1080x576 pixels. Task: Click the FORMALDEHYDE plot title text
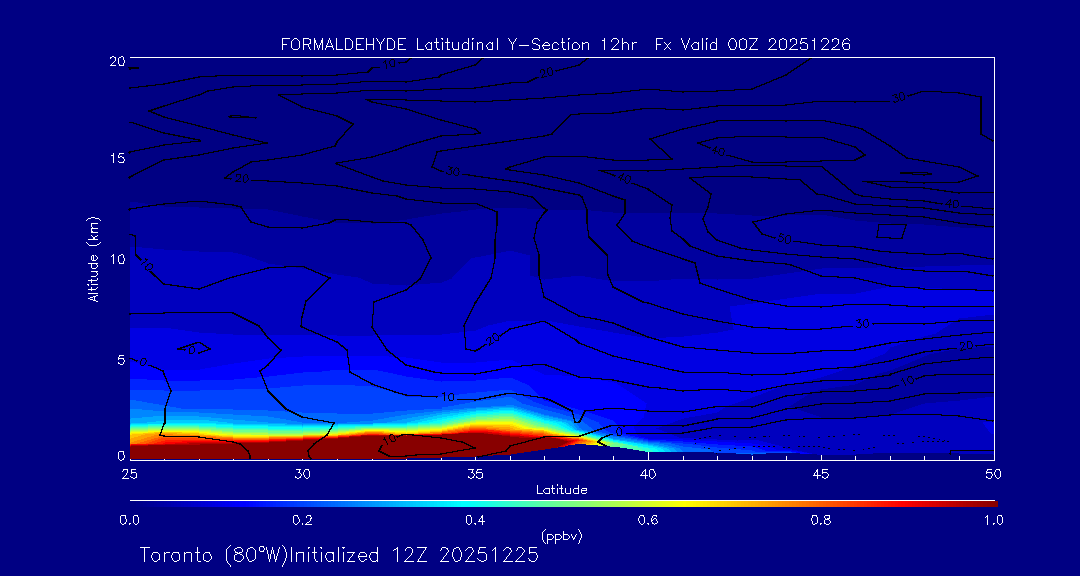(x=565, y=44)
